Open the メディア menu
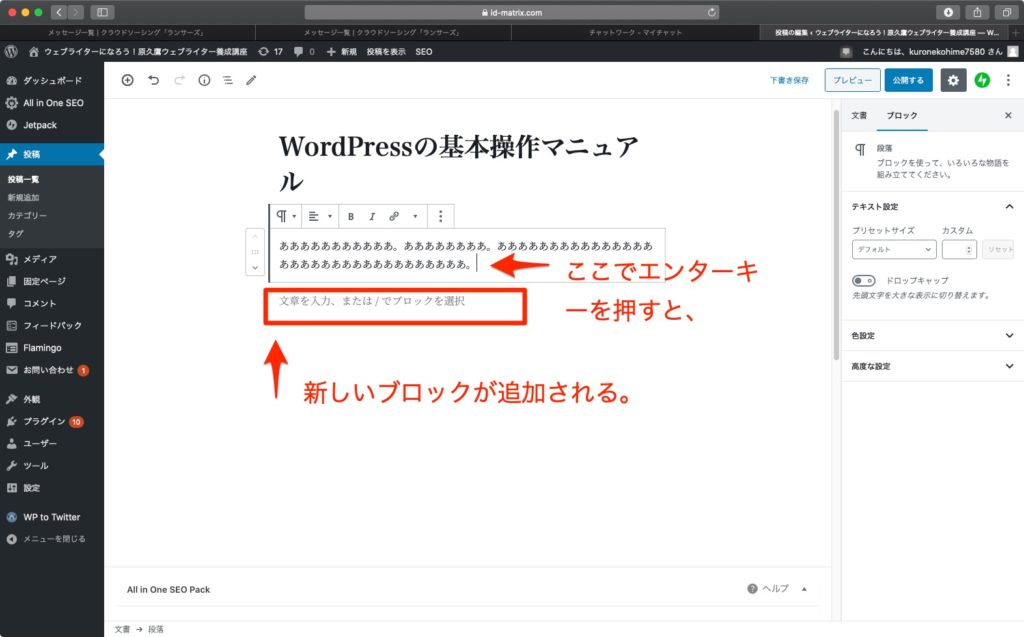 pos(52,259)
